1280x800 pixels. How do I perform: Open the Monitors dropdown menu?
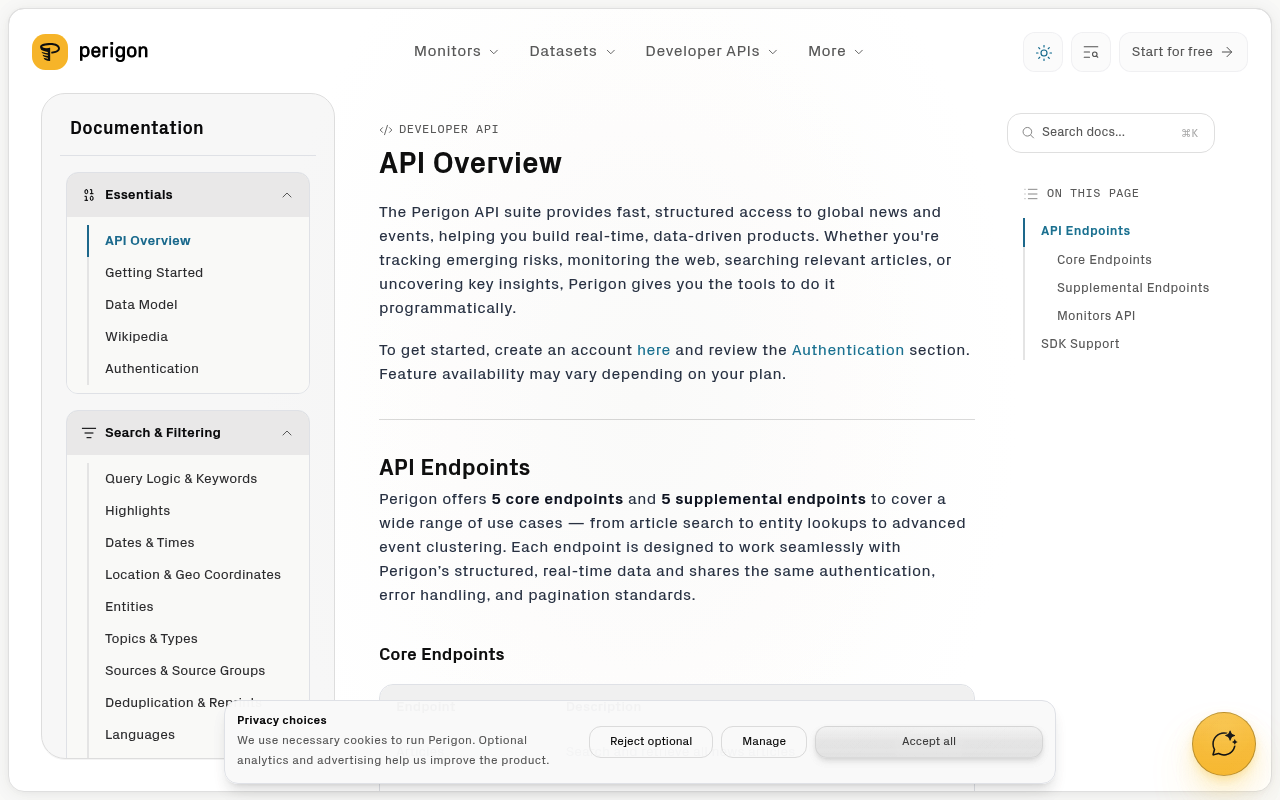(456, 52)
